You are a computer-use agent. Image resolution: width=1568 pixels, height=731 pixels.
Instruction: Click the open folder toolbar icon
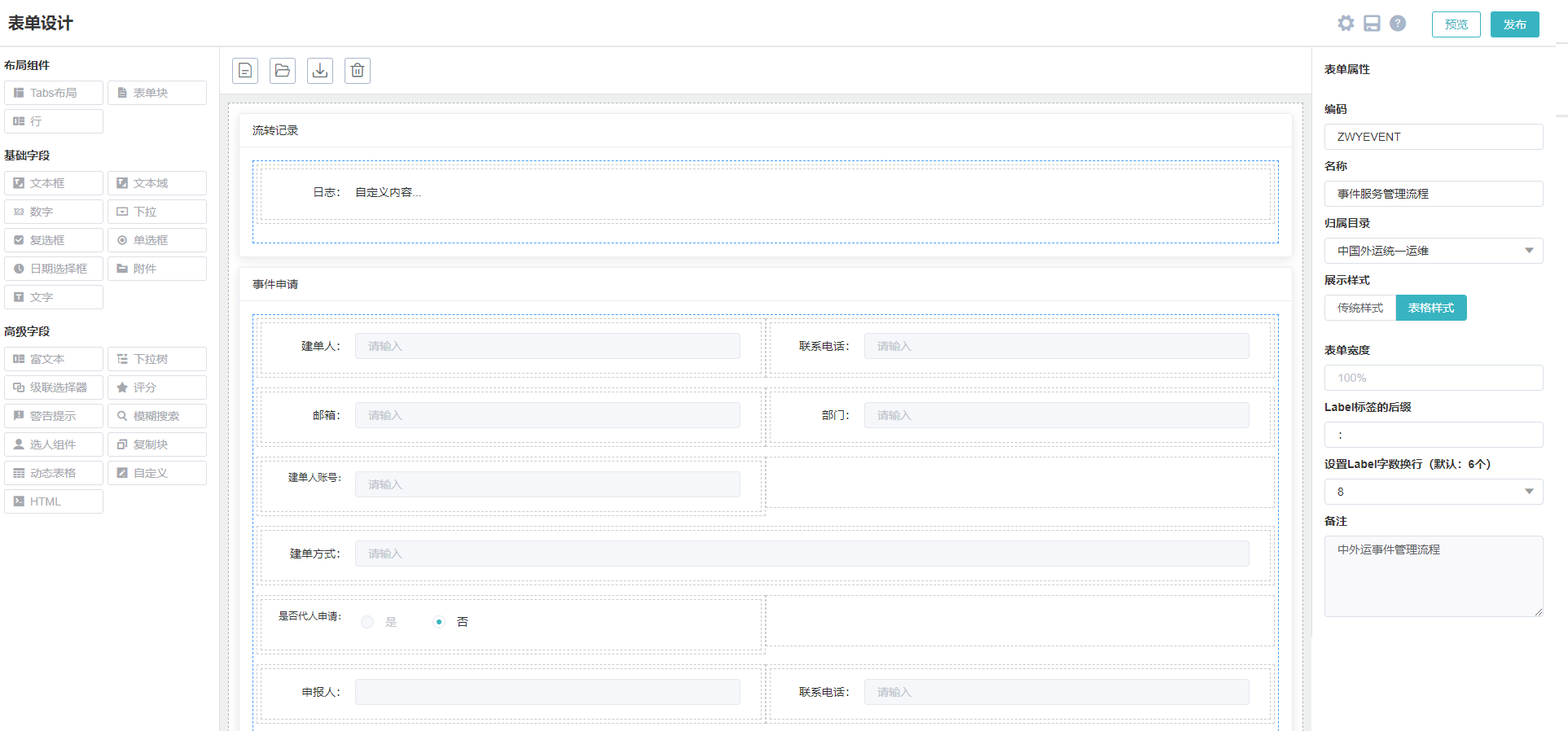point(283,71)
